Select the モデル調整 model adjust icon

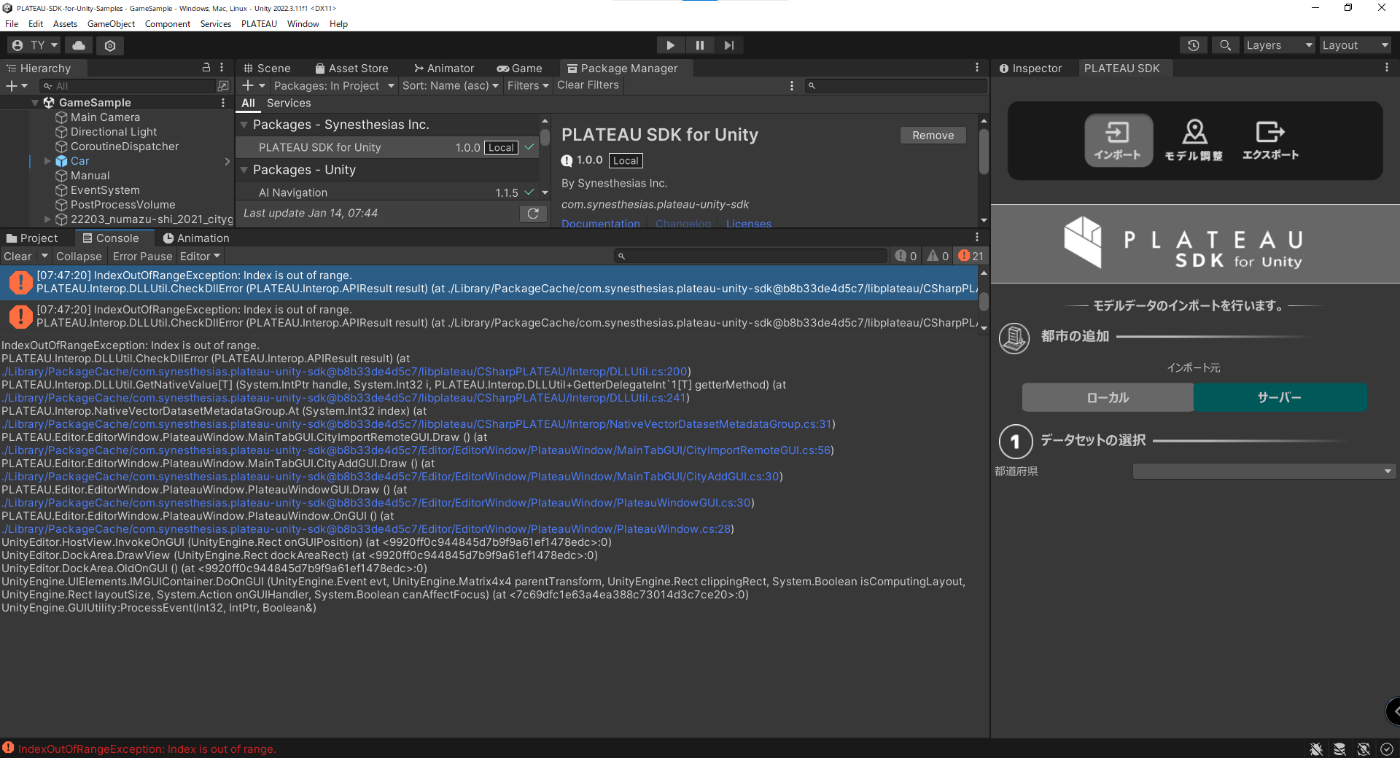(1194, 140)
